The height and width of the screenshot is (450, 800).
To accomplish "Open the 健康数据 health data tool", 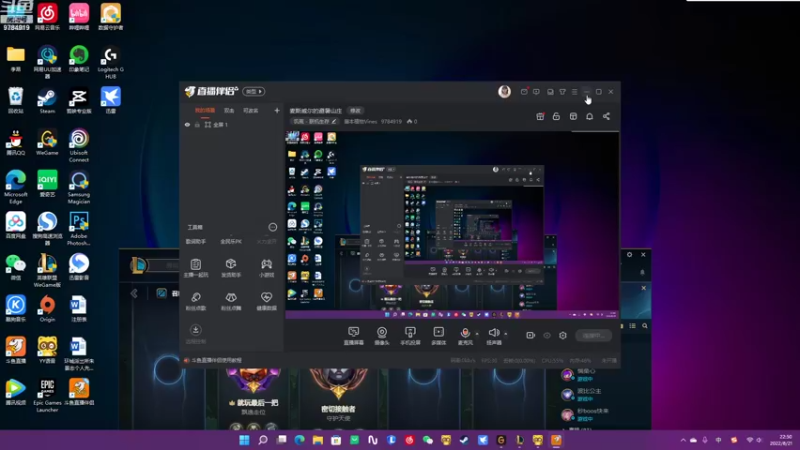I will point(266,301).
